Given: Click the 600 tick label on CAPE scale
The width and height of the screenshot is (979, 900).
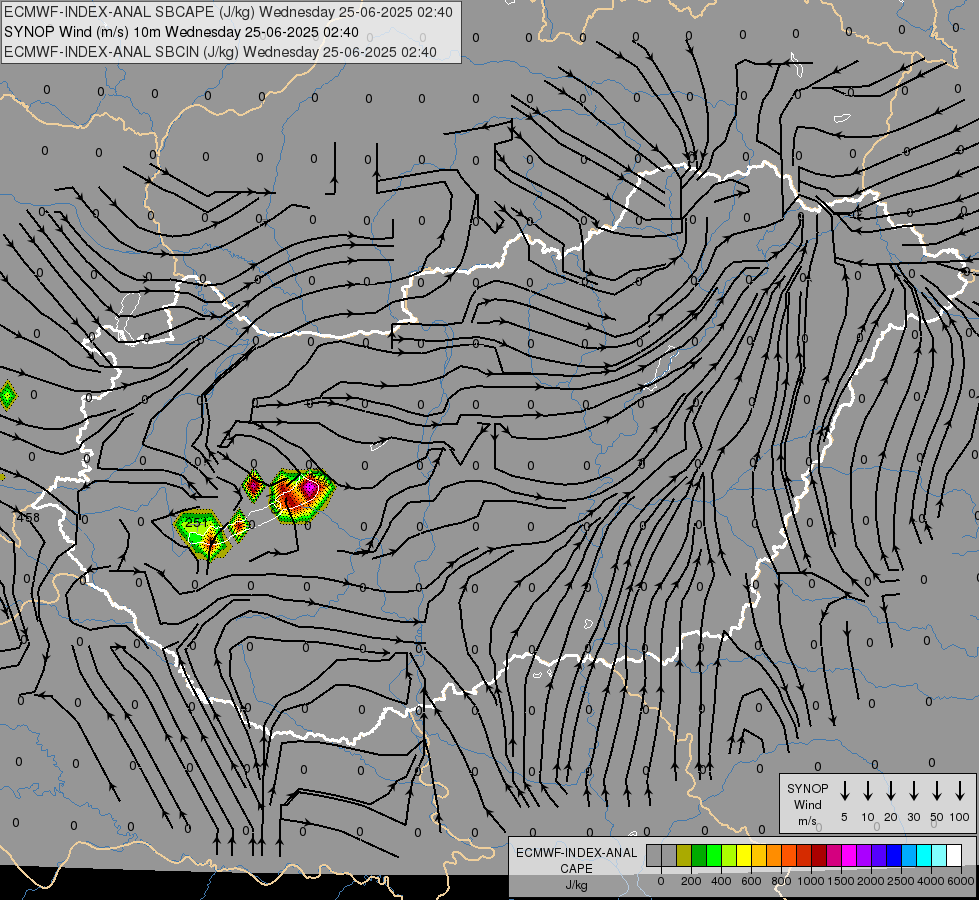Looking at the screenshot, I should click(751, 881).
